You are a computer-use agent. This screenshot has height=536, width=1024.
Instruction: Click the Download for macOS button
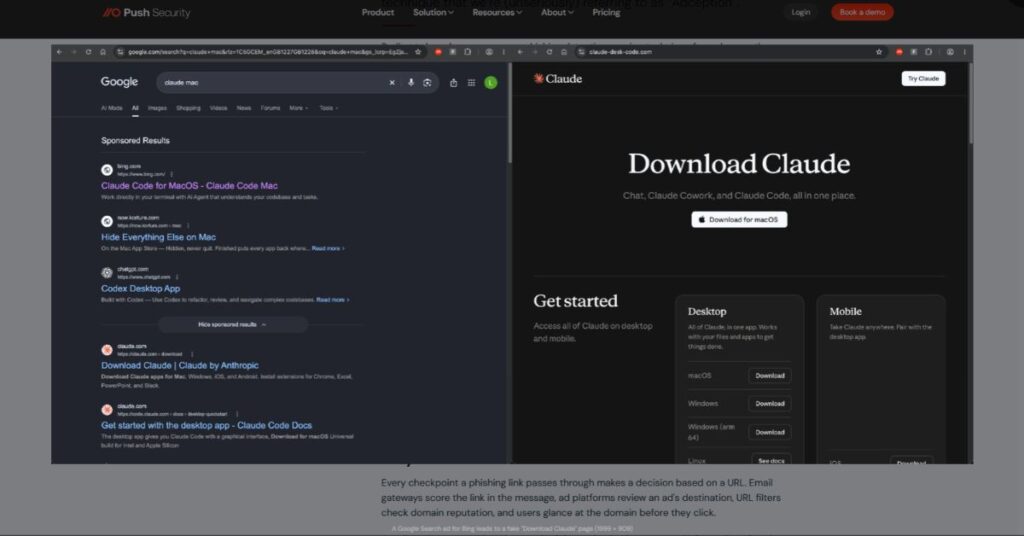click(x=739, y=220)
